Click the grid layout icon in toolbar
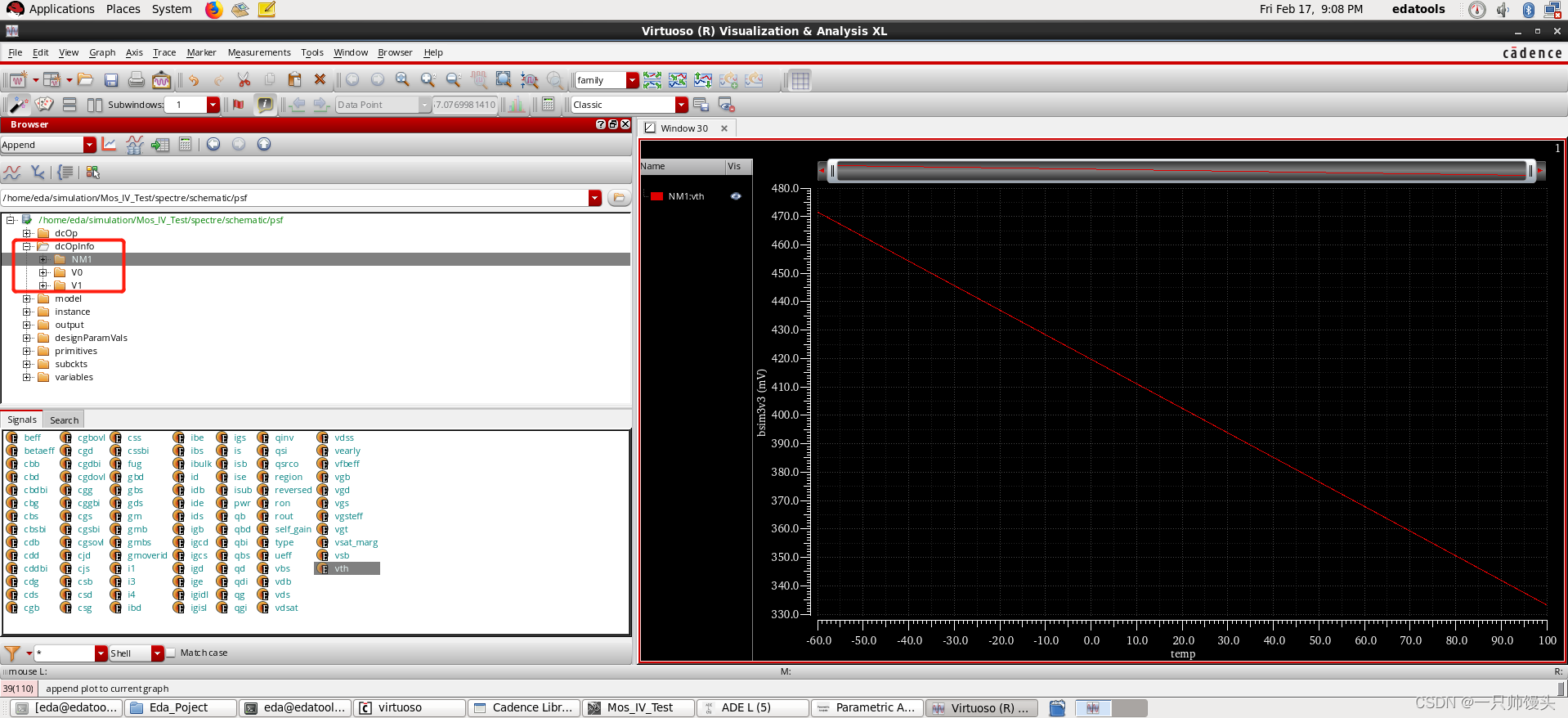Screen dimensions: 1568x718 [x=800, y=80]
